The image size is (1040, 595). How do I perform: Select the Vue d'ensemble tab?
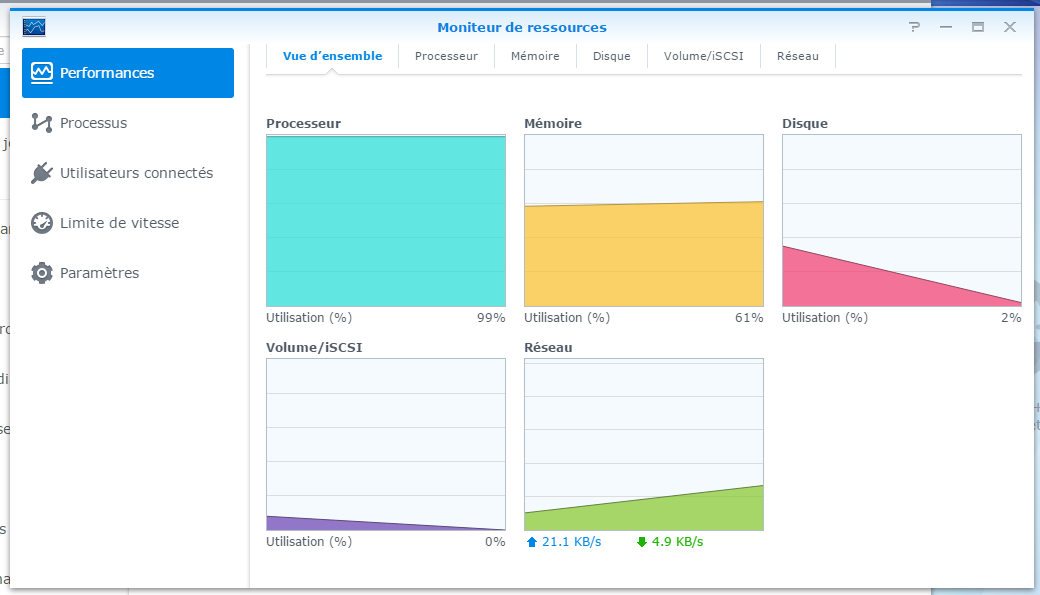click(x=332, y=56)
